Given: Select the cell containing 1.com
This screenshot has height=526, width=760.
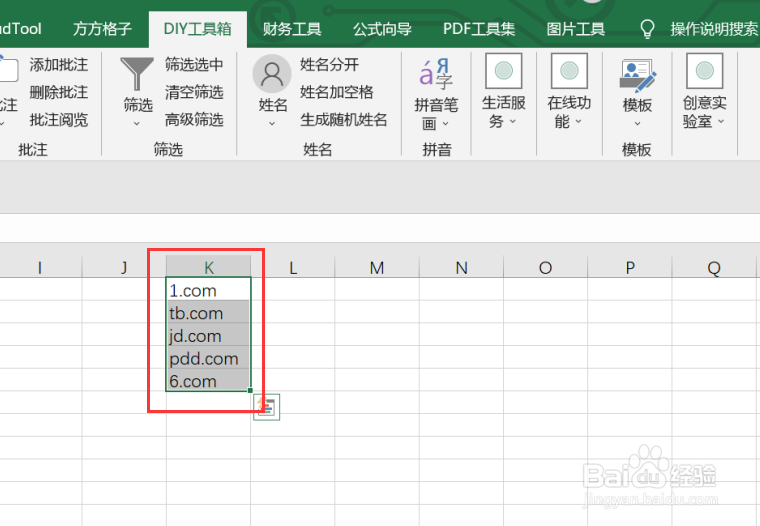Looking at the screenshot, I should tap(208, 289).
